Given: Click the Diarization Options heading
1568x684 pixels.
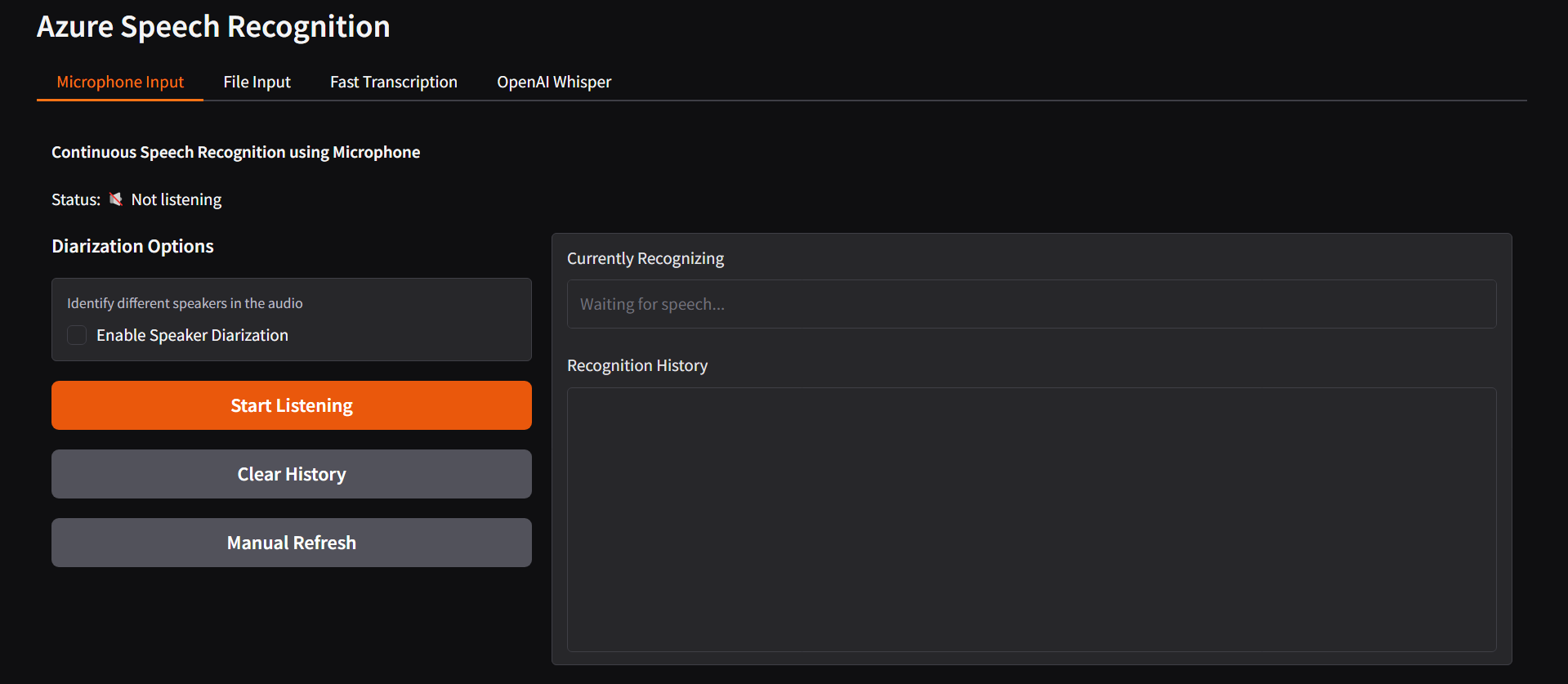Looking at the screenshot, I should point(132,246).
